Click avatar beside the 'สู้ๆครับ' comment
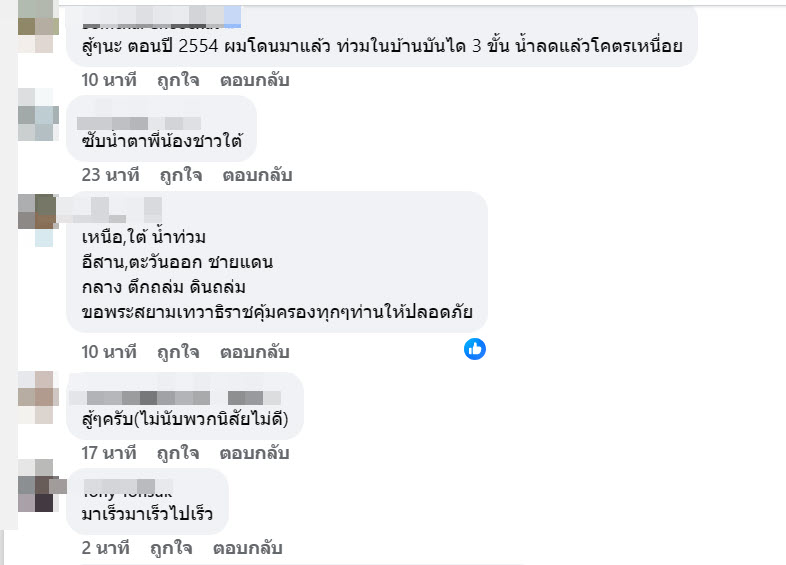 [36, 395]
